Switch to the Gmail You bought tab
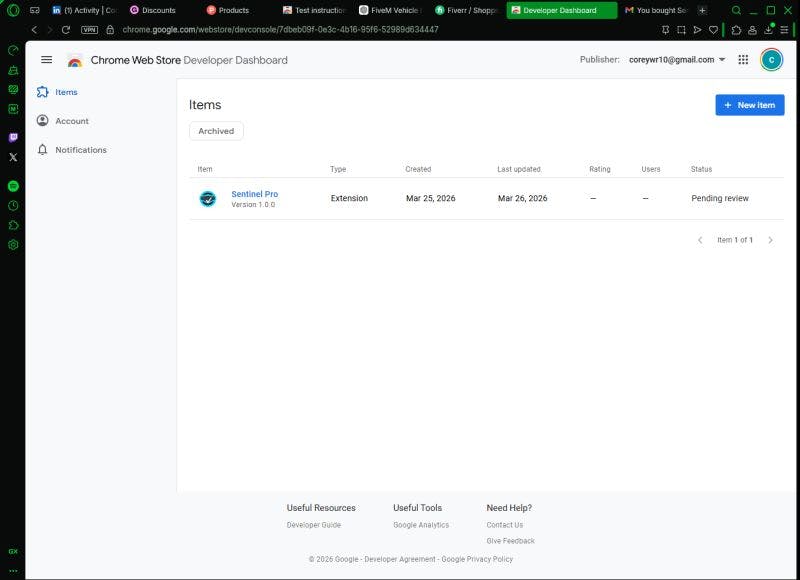This screenshot has width=800, height=580. (x=657, y=10)
